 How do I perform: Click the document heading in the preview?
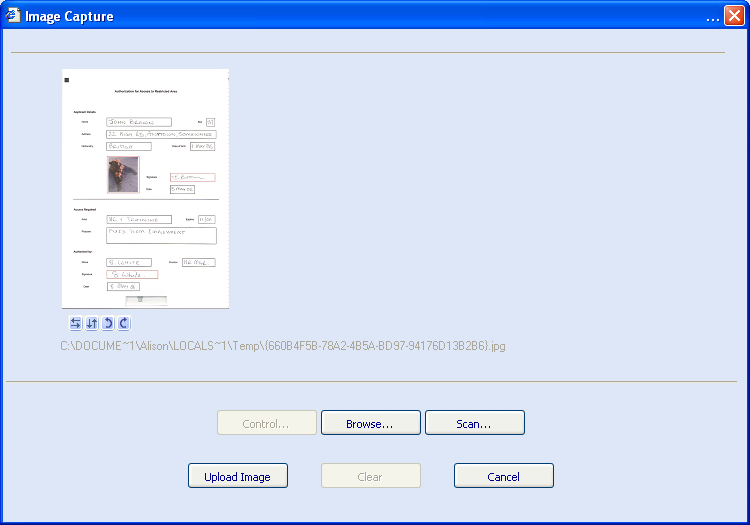[146, 91]
